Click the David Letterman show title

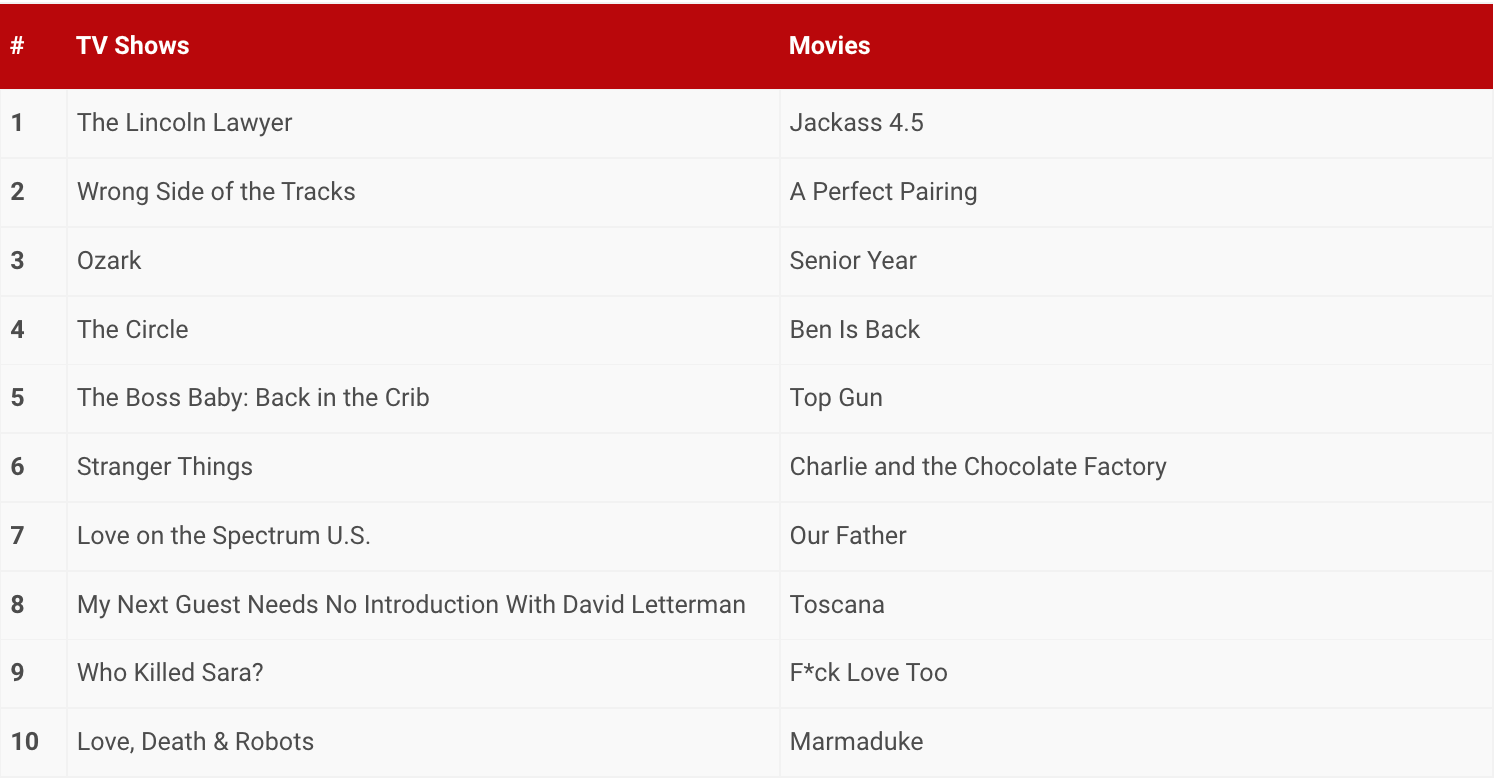(411, 605)
